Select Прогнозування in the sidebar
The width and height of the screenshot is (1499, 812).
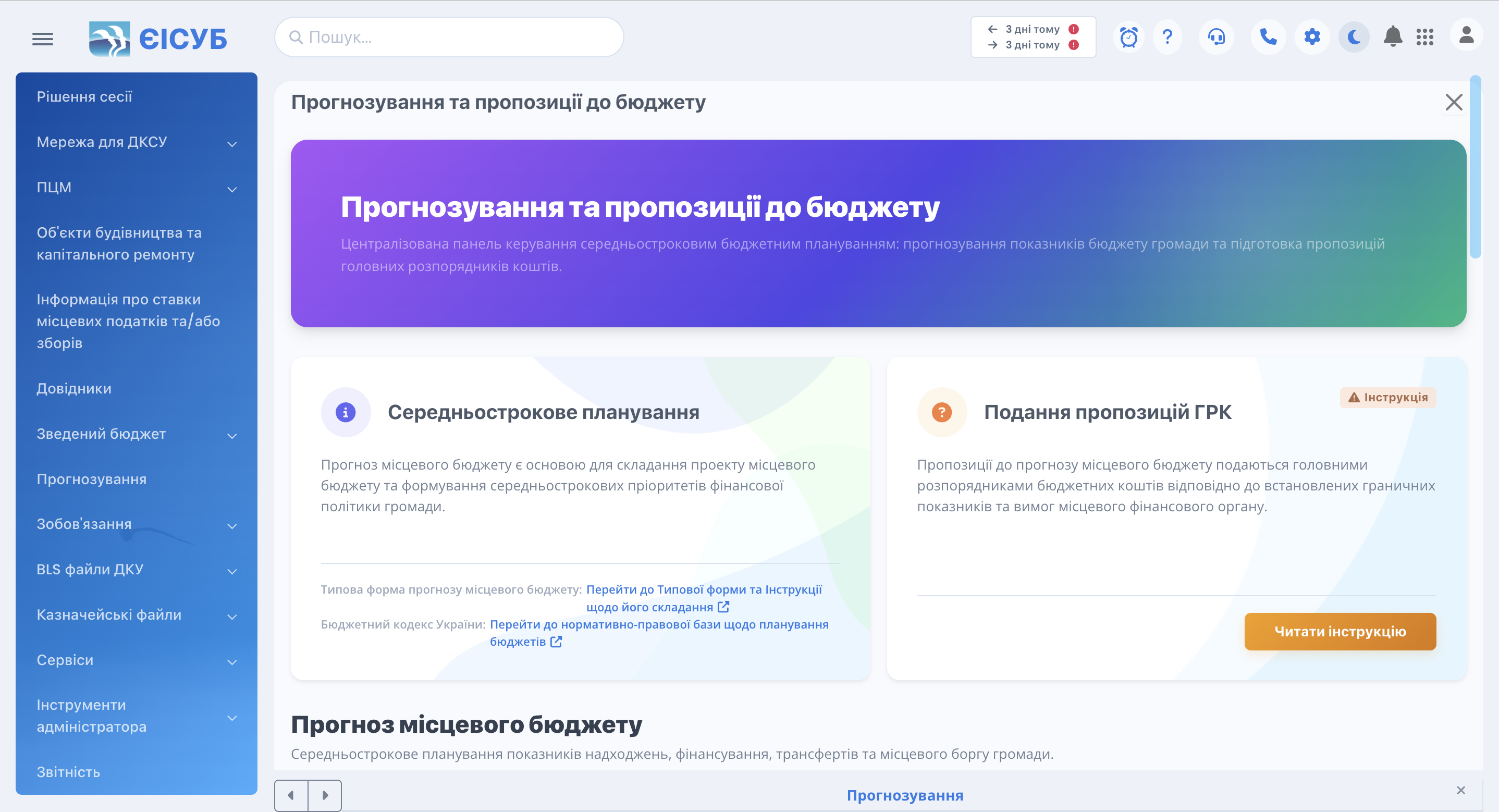[136, 479]
